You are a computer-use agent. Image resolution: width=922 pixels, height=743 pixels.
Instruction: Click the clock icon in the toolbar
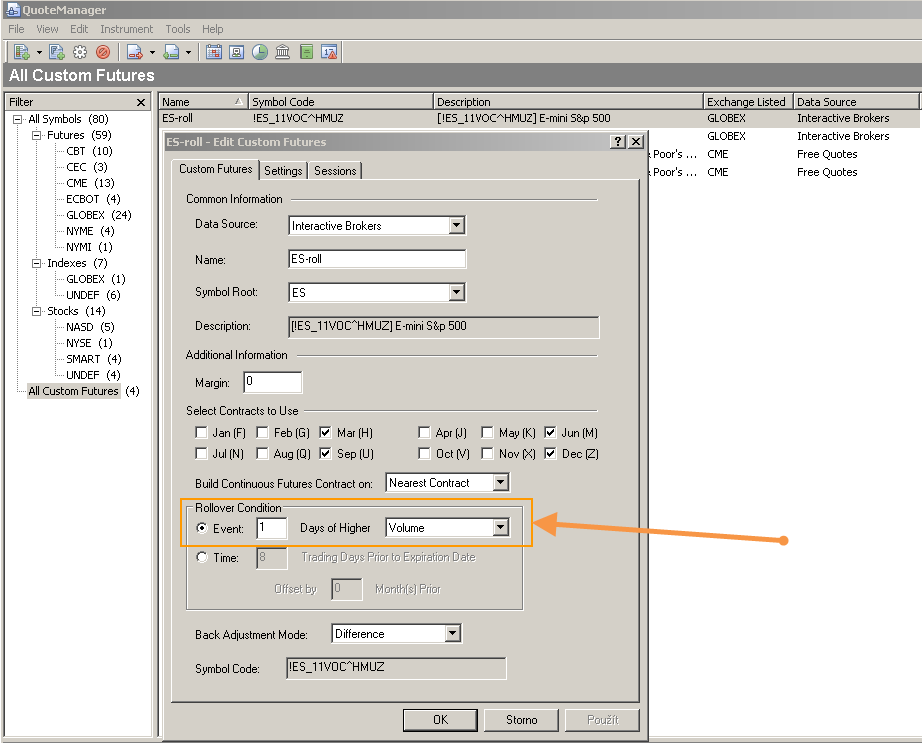pyautogui.click(x=260, y=52)
